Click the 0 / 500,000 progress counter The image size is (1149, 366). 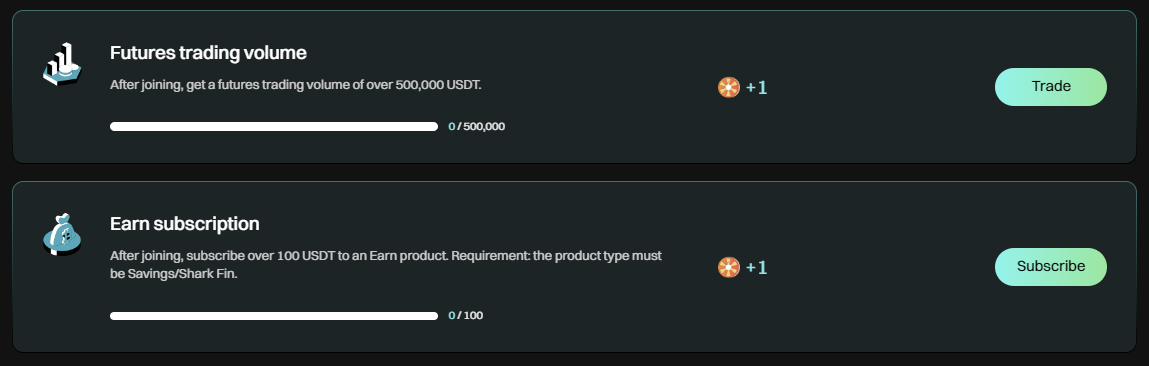(476, 126)
